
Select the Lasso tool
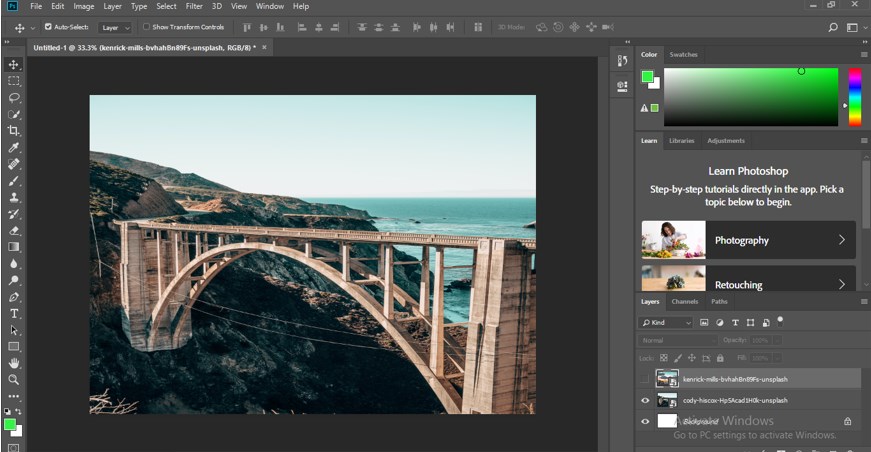(14, 97)
